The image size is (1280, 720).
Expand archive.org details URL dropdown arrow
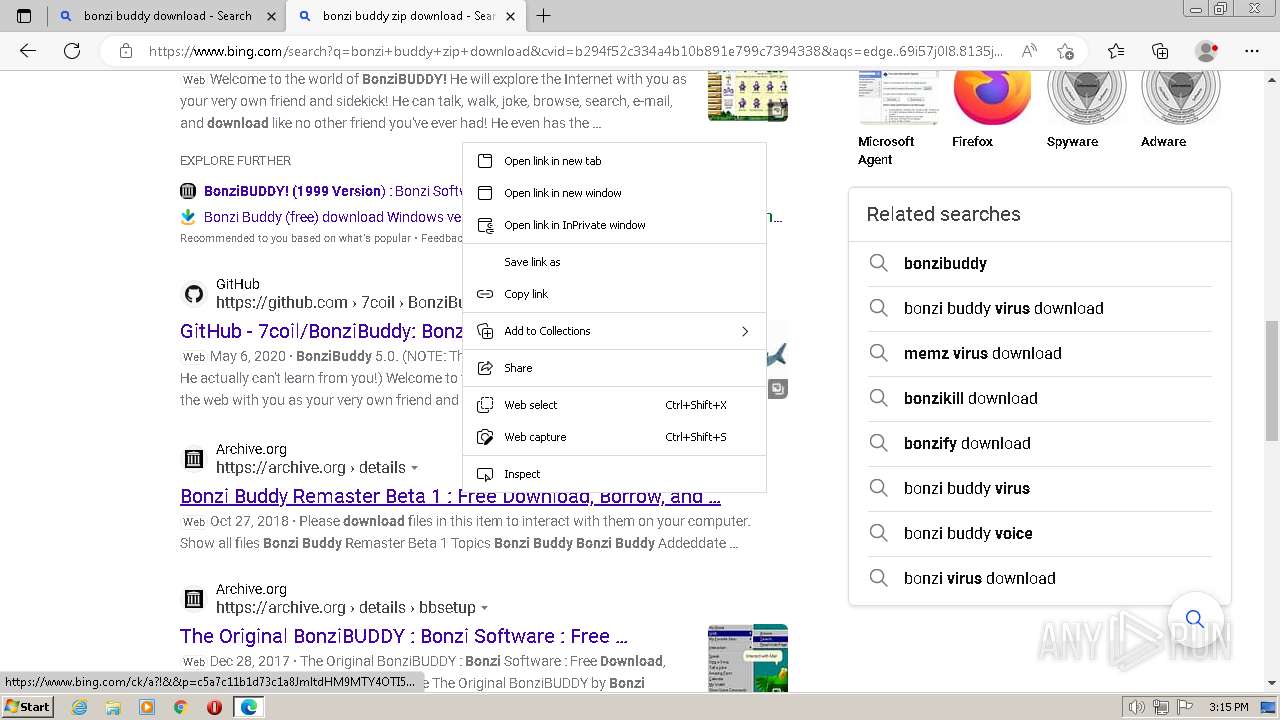click(x=414, y=468)
